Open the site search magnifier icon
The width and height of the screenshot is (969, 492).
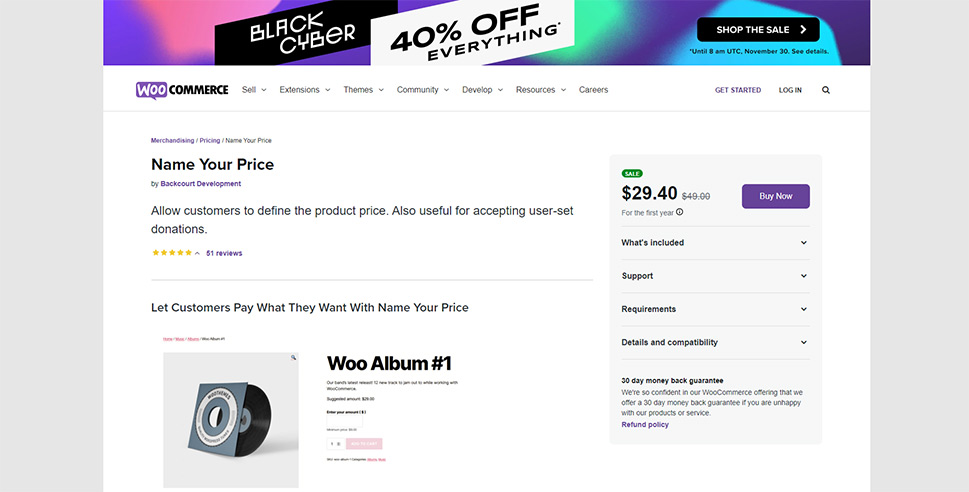click(826, 90)
